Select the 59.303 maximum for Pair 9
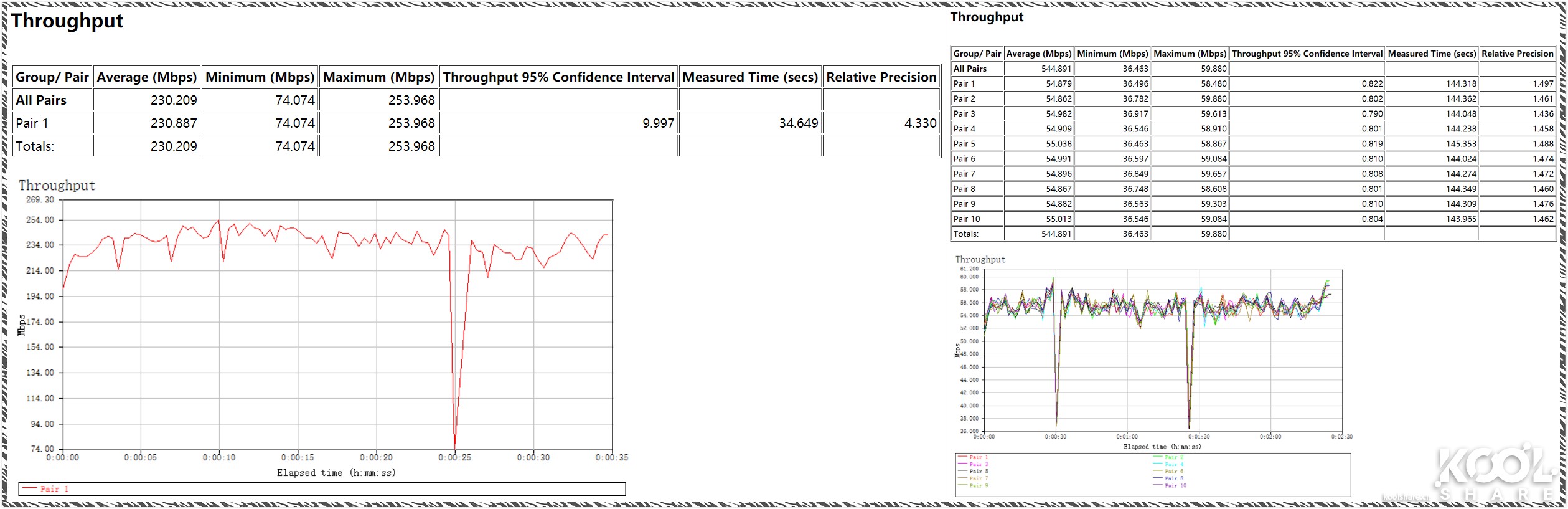 pos(1214,204)
